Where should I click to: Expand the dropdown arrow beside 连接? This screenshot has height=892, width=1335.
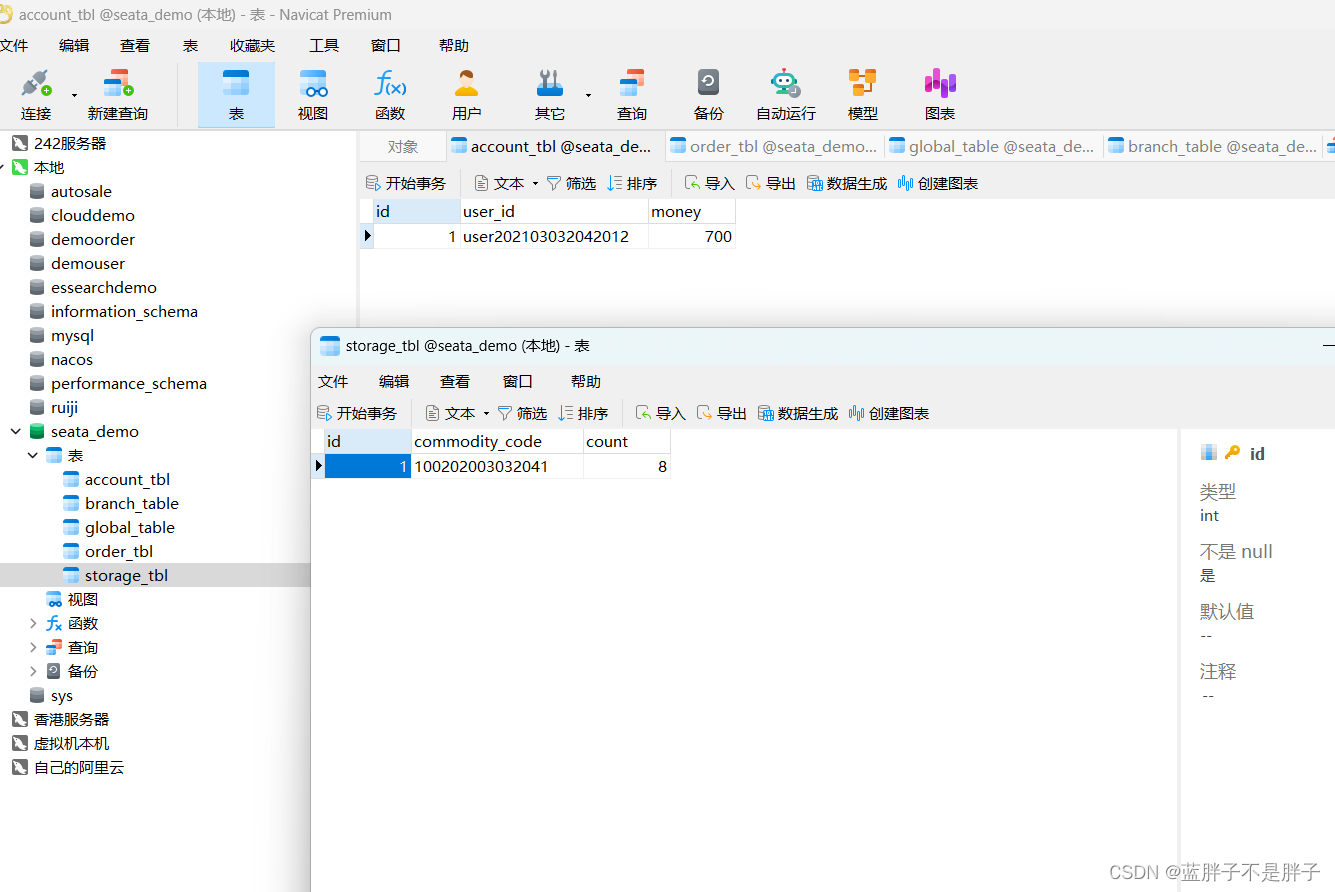(x=74, y=95)
